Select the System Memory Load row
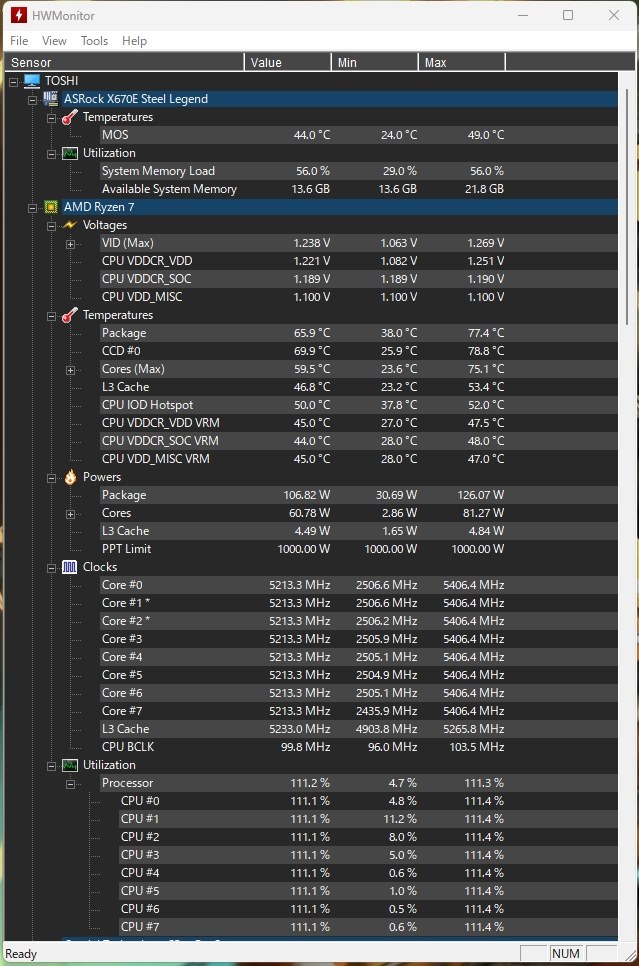 tap(359, 171)
